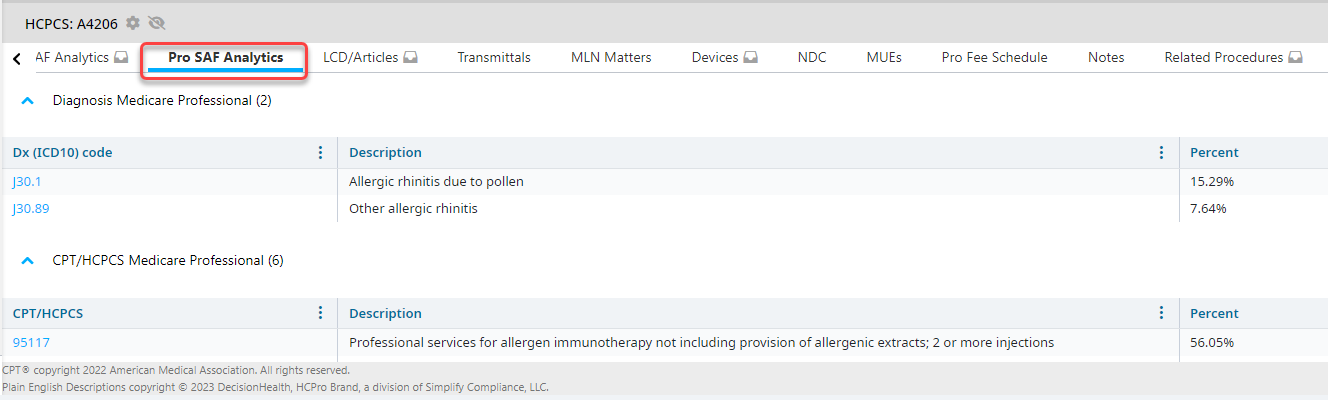
Task: Open the MLN Matters tab
Action: point(611,58)
